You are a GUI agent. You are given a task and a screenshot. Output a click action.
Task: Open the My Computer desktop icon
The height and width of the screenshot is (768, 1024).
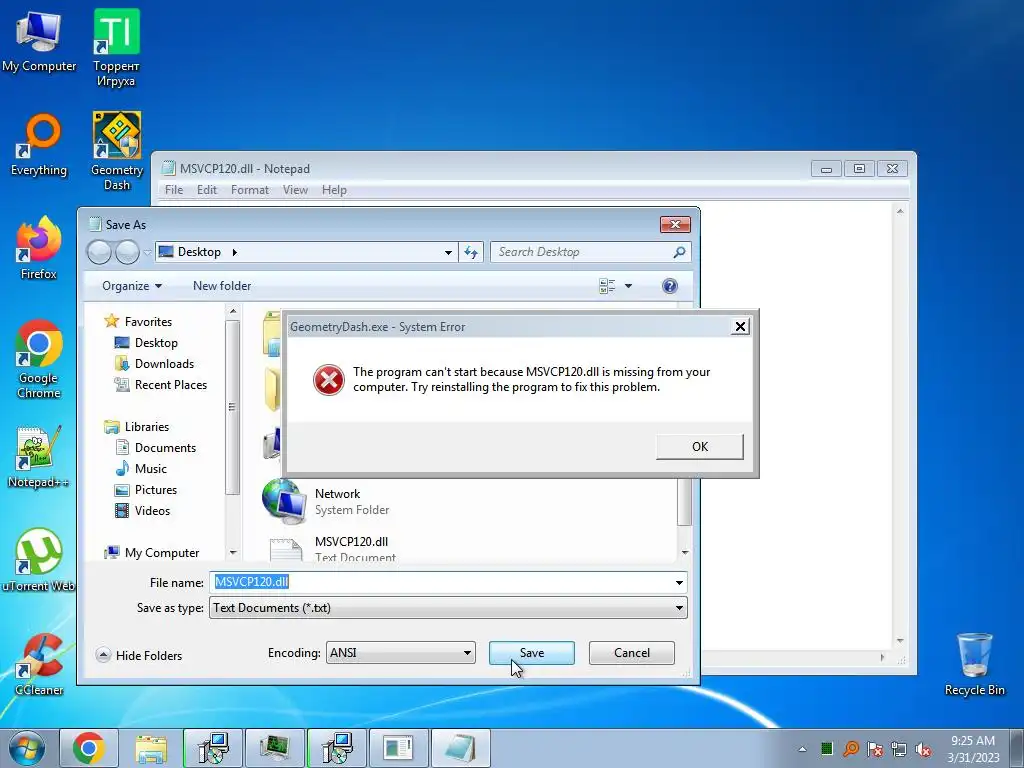pos(39,40)
